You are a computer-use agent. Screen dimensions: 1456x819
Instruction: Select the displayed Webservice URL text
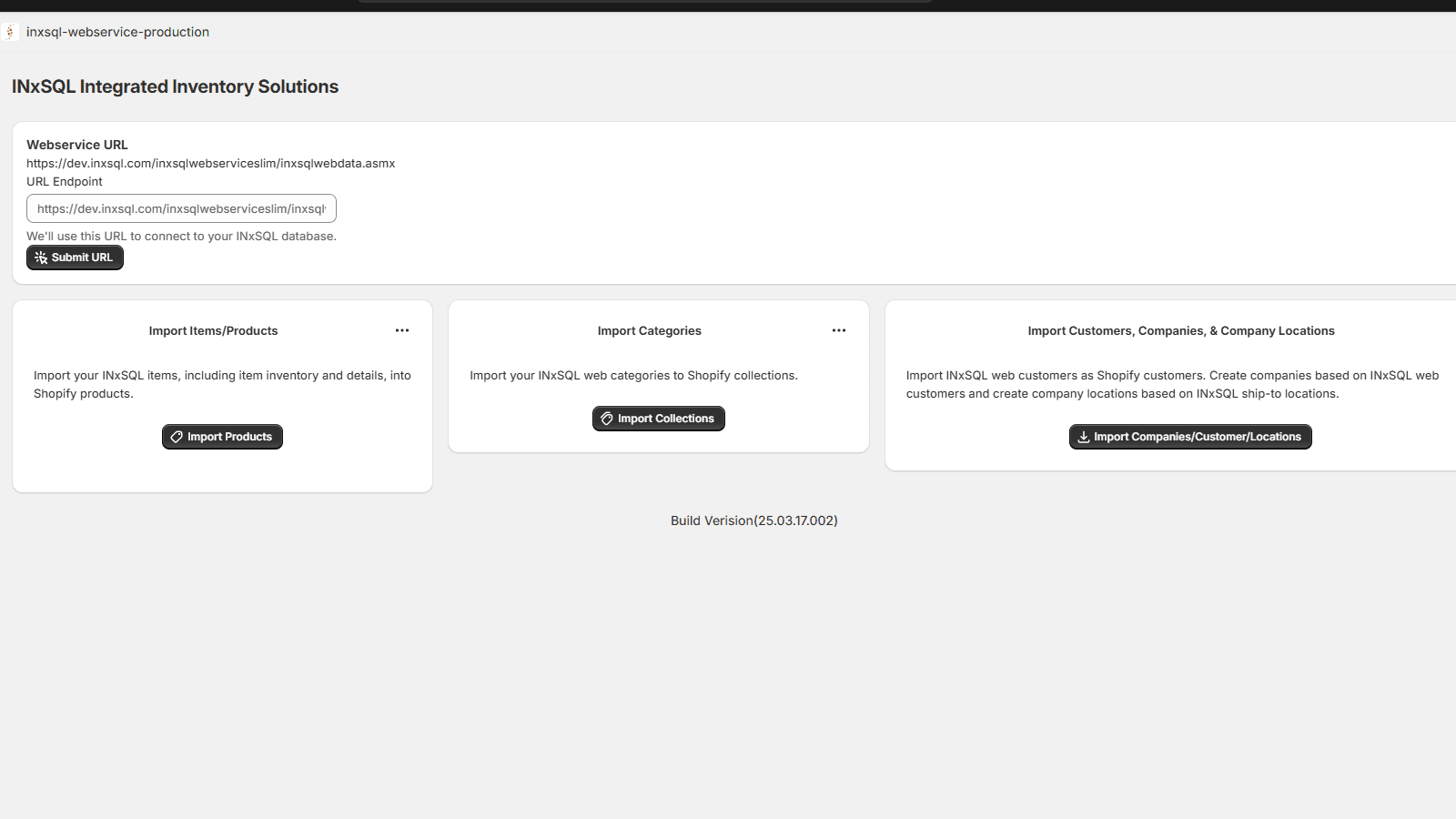211,163
